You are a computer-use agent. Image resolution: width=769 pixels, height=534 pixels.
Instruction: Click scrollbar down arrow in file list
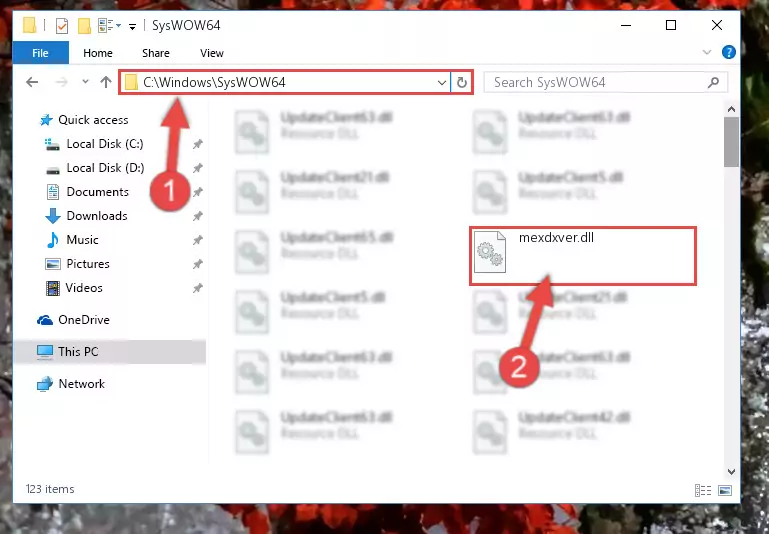coord(731,472)
